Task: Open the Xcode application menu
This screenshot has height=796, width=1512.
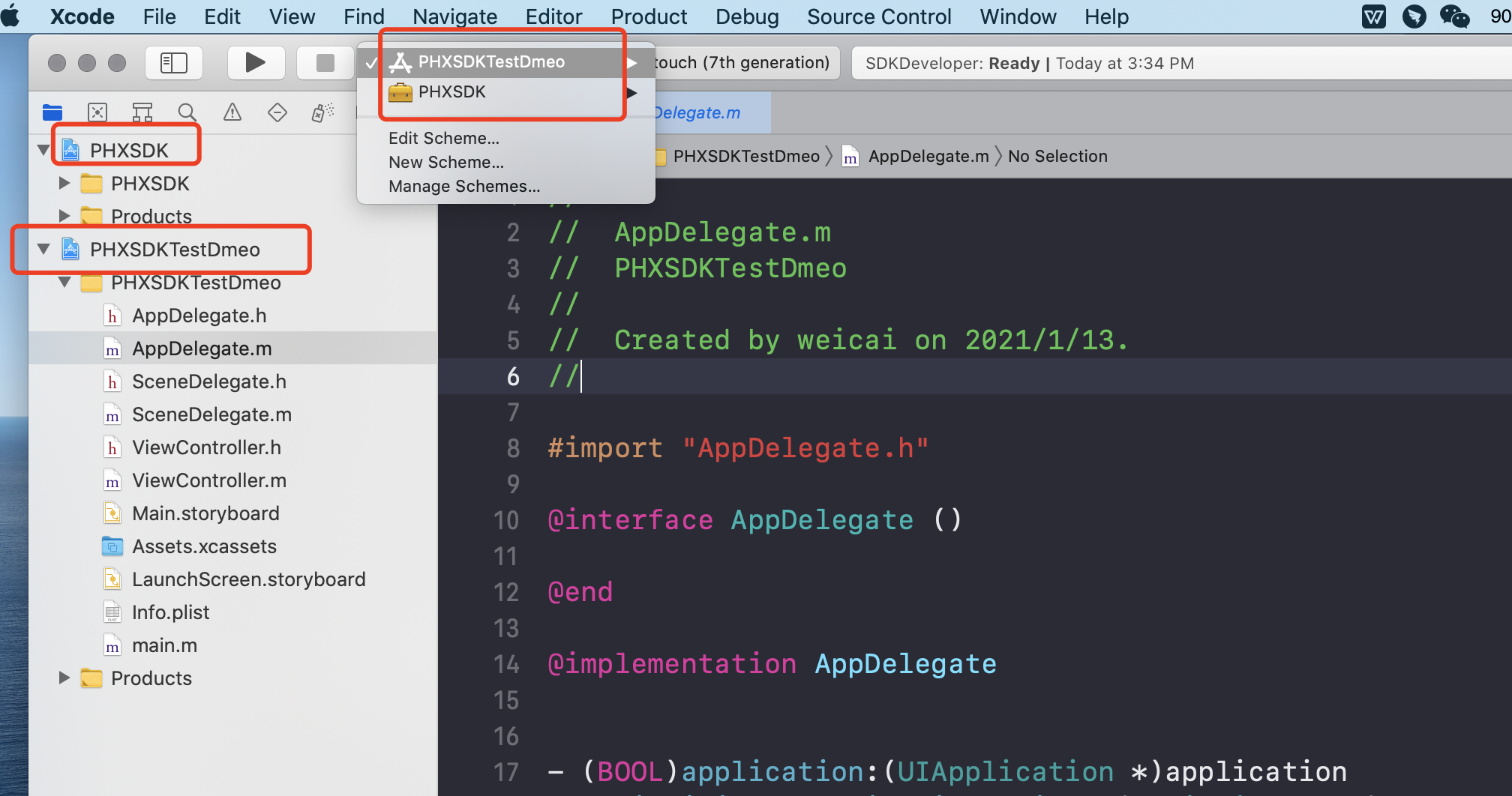Action: pyautogui.click(x=82, y=16)
